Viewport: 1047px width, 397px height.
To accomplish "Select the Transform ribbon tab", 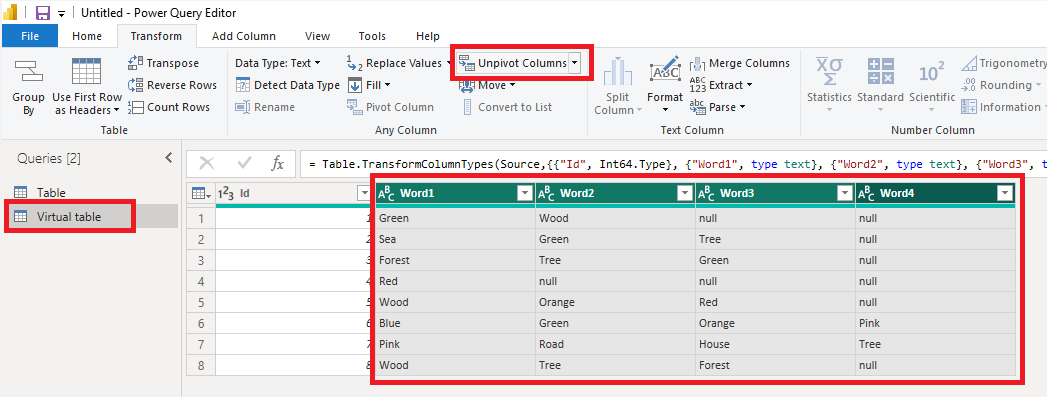I will (156, 36).
